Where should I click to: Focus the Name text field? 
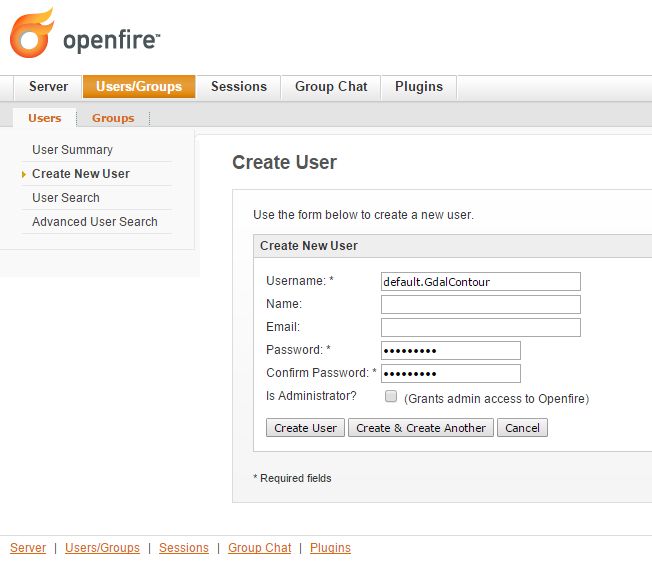pyautogui.click(x=480, y=304)
